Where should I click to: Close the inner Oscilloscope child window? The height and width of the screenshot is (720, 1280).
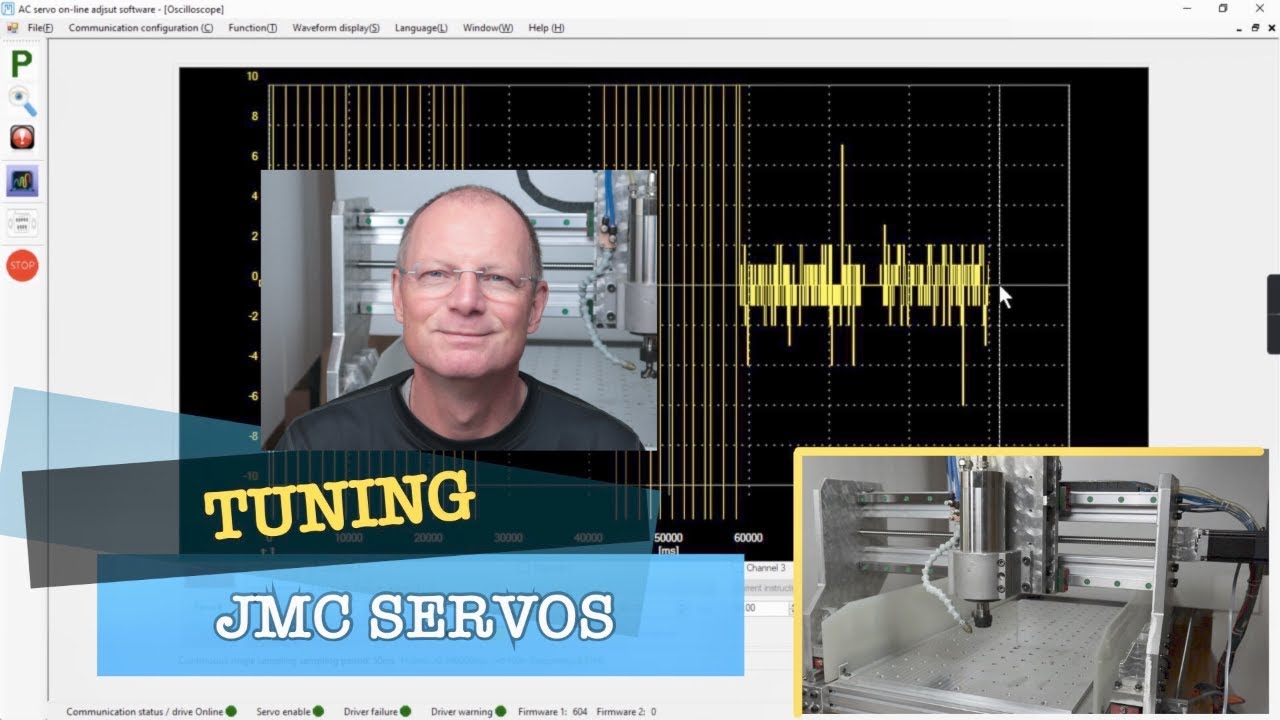coord(1271,28)
